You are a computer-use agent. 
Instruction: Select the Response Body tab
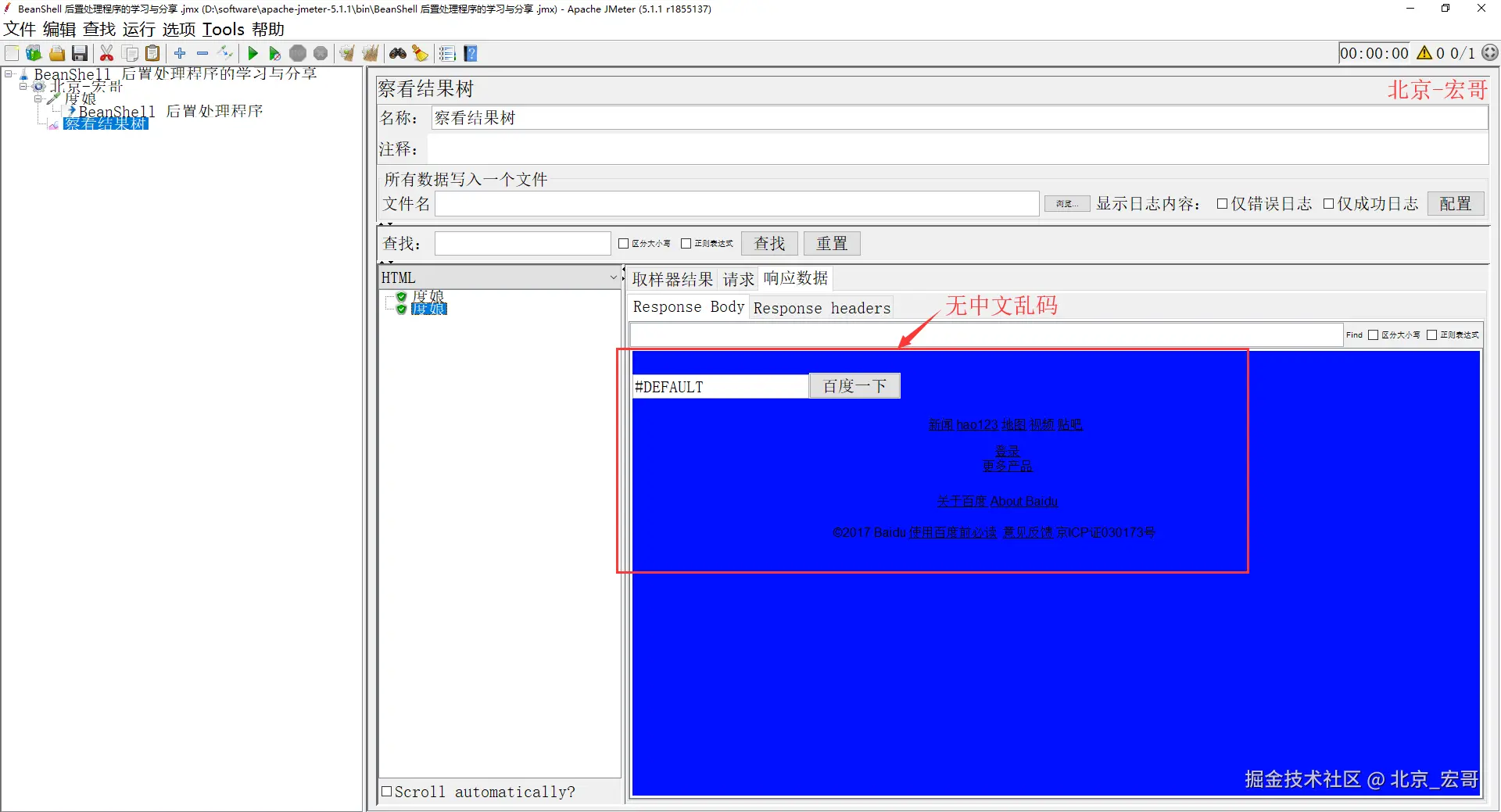689,307
